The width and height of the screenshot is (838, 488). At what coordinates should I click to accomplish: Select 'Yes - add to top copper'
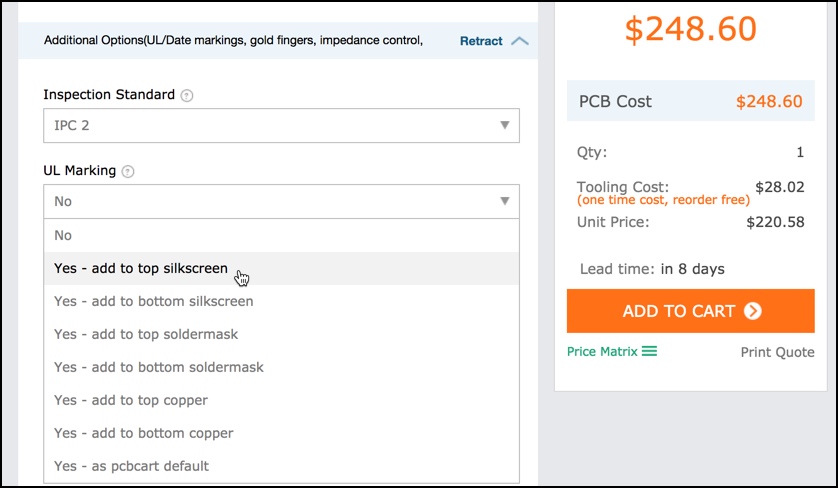[131, 400]
